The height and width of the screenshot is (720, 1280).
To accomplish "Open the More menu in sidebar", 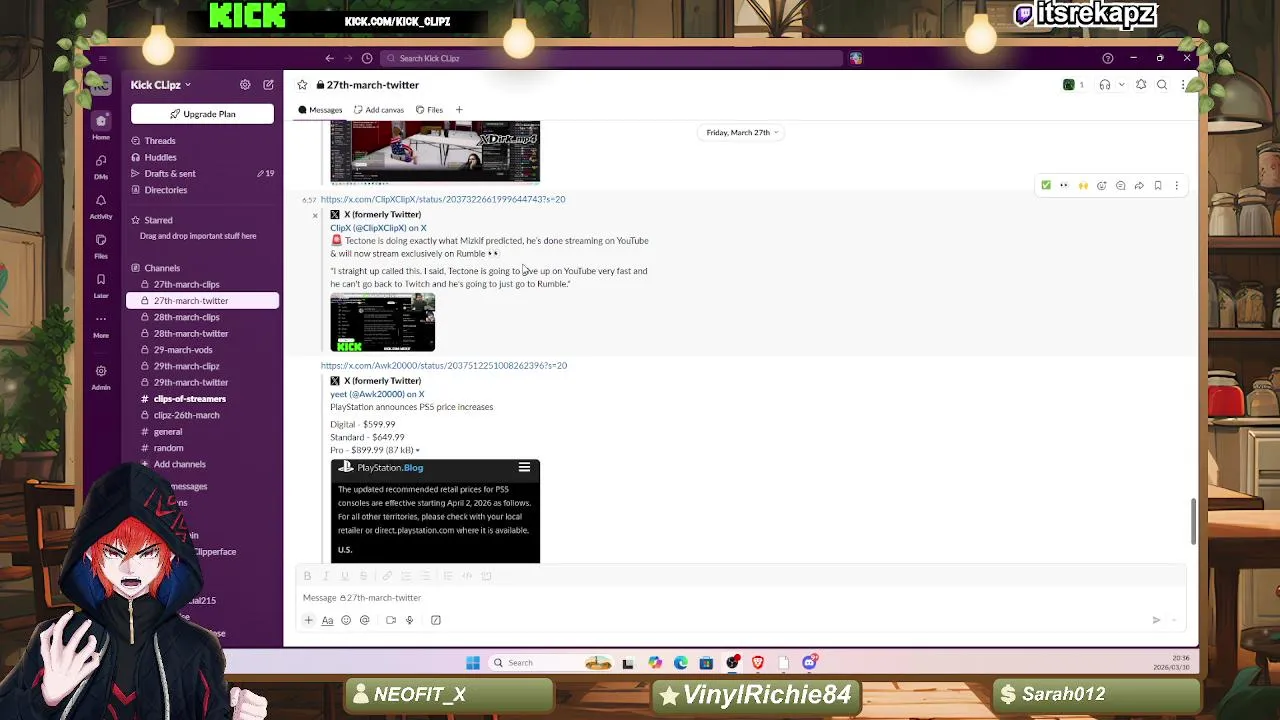I will (x=101, y=324).
